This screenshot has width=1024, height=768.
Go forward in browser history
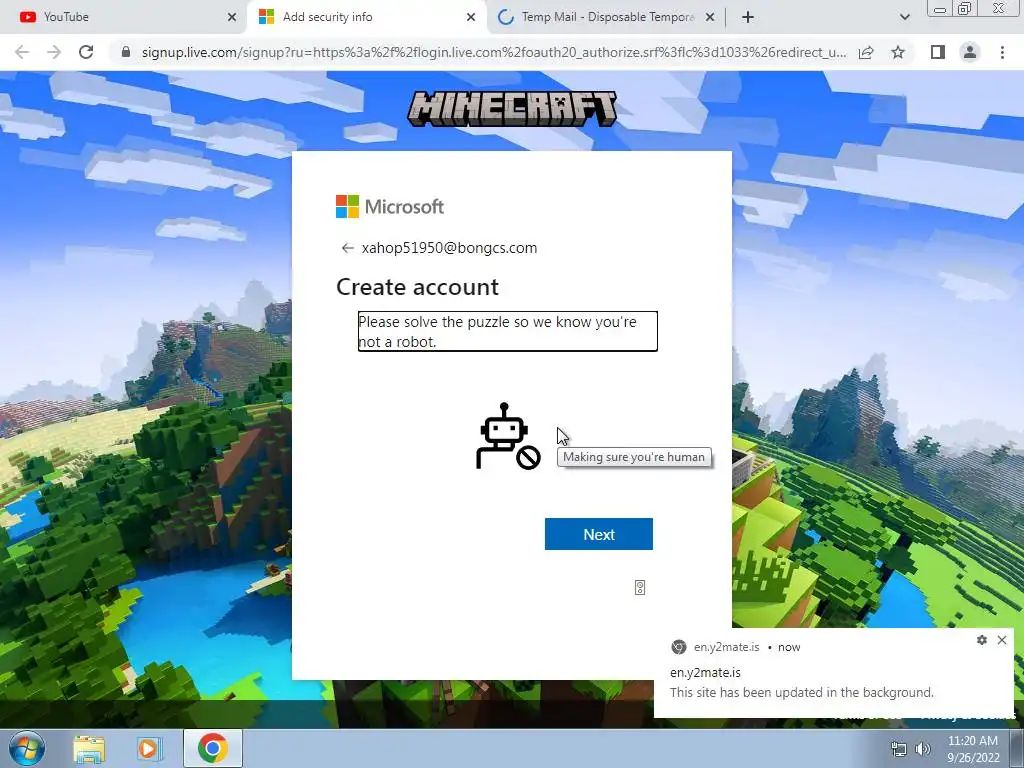[54, 52]
